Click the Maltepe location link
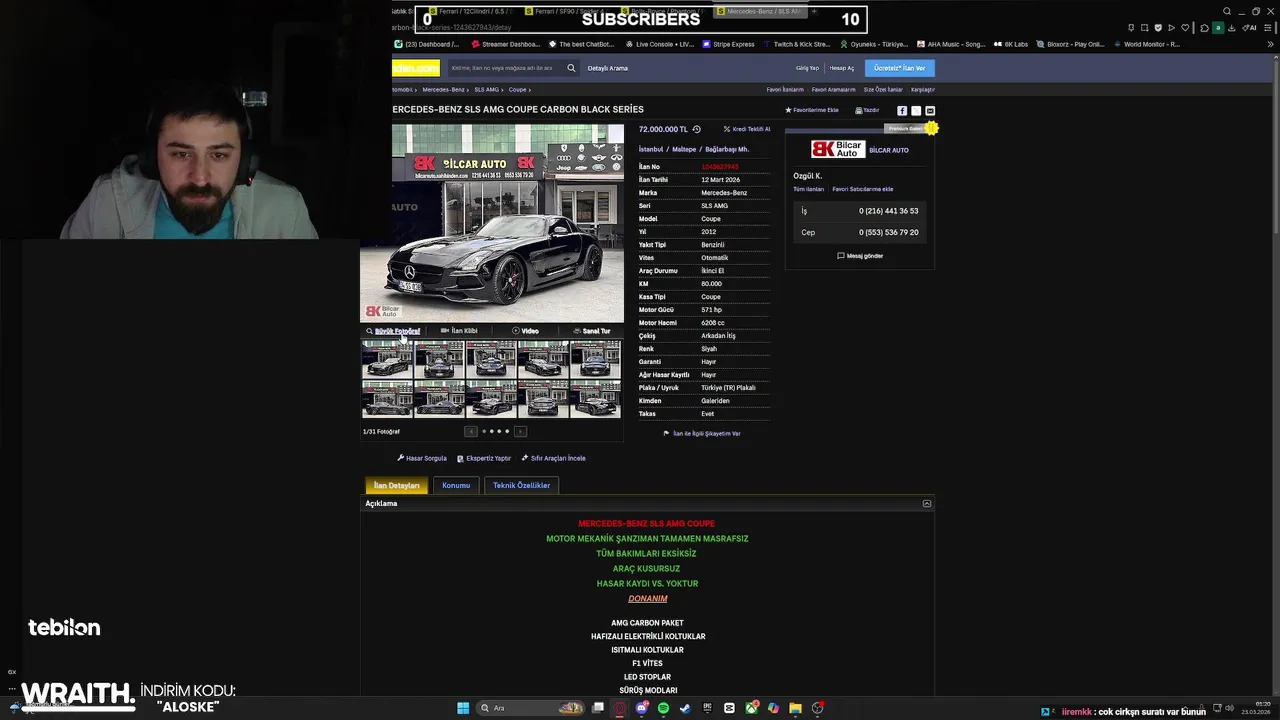The width and height of the screenshot is (1280, 720). coord(684,149)
